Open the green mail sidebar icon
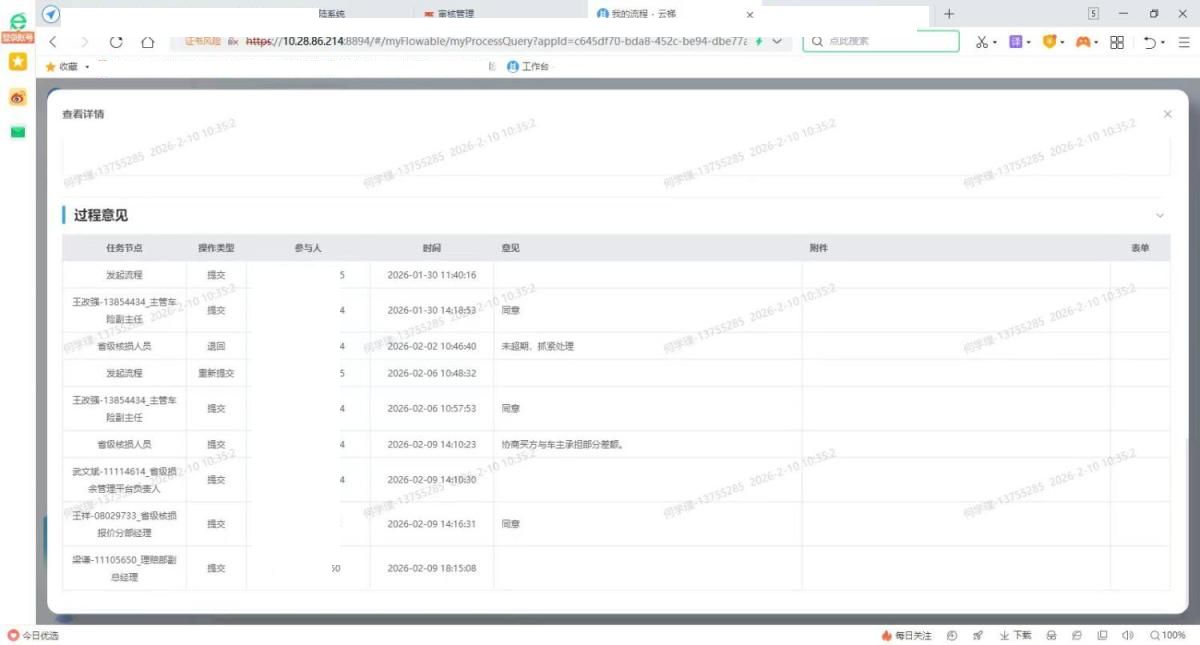 pyautogui.click(x=17, y=132)
